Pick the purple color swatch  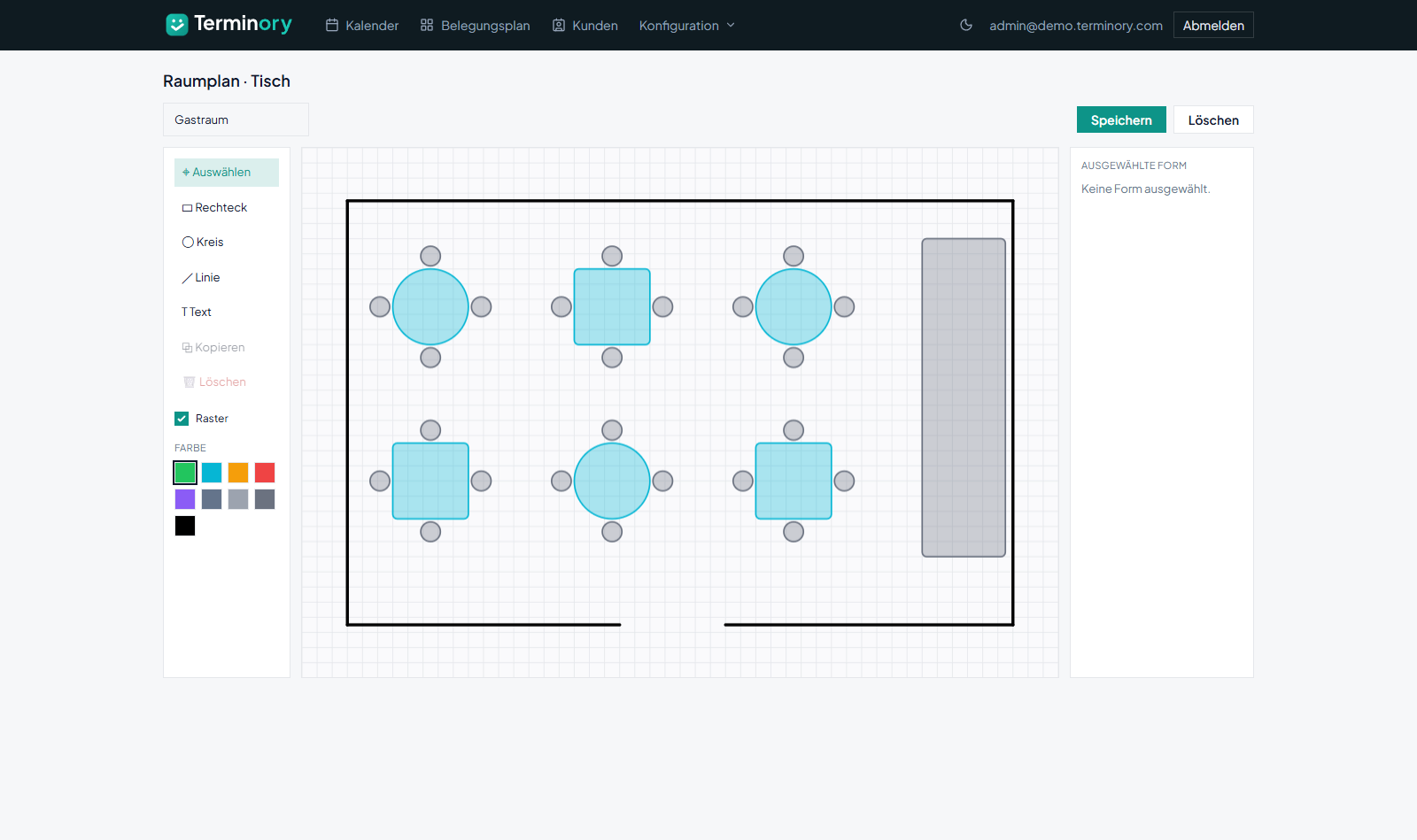pos(185,499)
